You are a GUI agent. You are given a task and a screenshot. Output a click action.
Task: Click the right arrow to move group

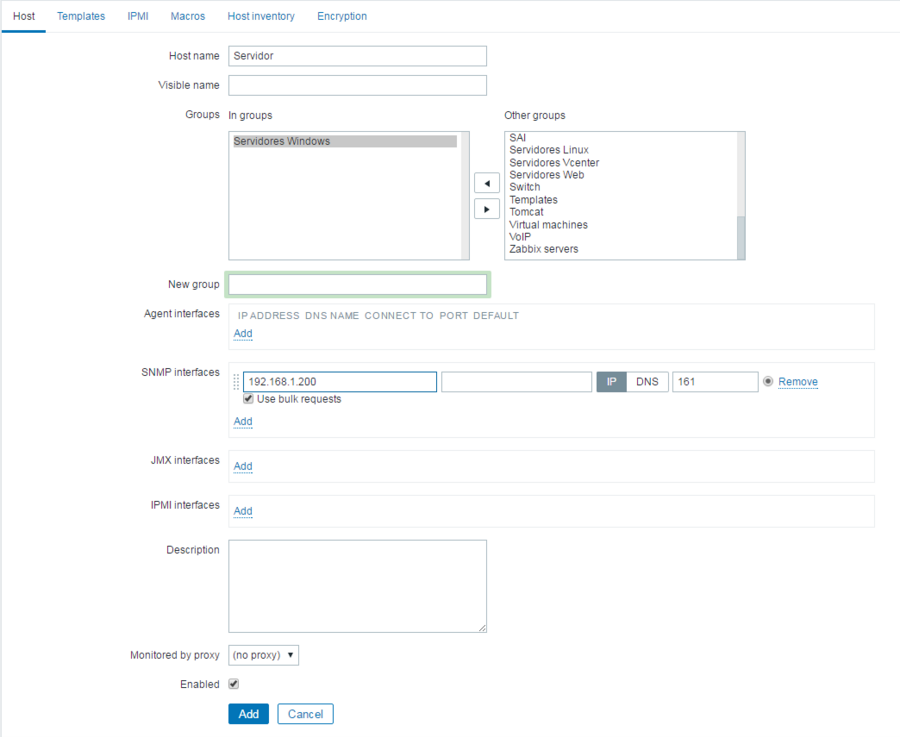pyautogui.click(x=486, y=210)
